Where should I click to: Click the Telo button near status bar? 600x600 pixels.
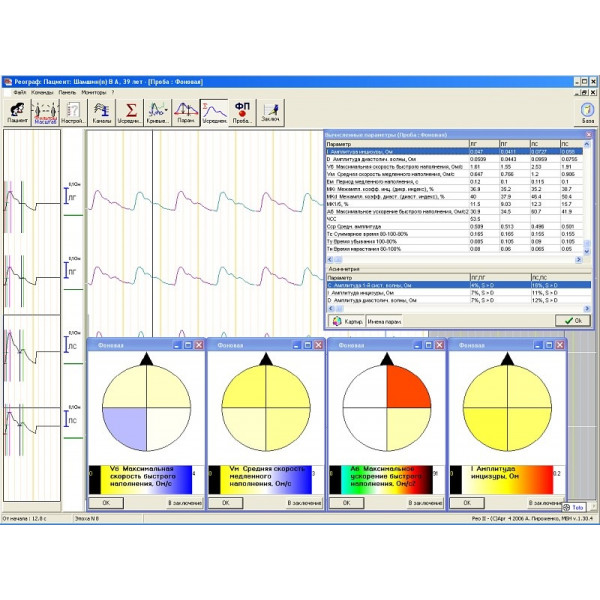(x=573, y=507)
